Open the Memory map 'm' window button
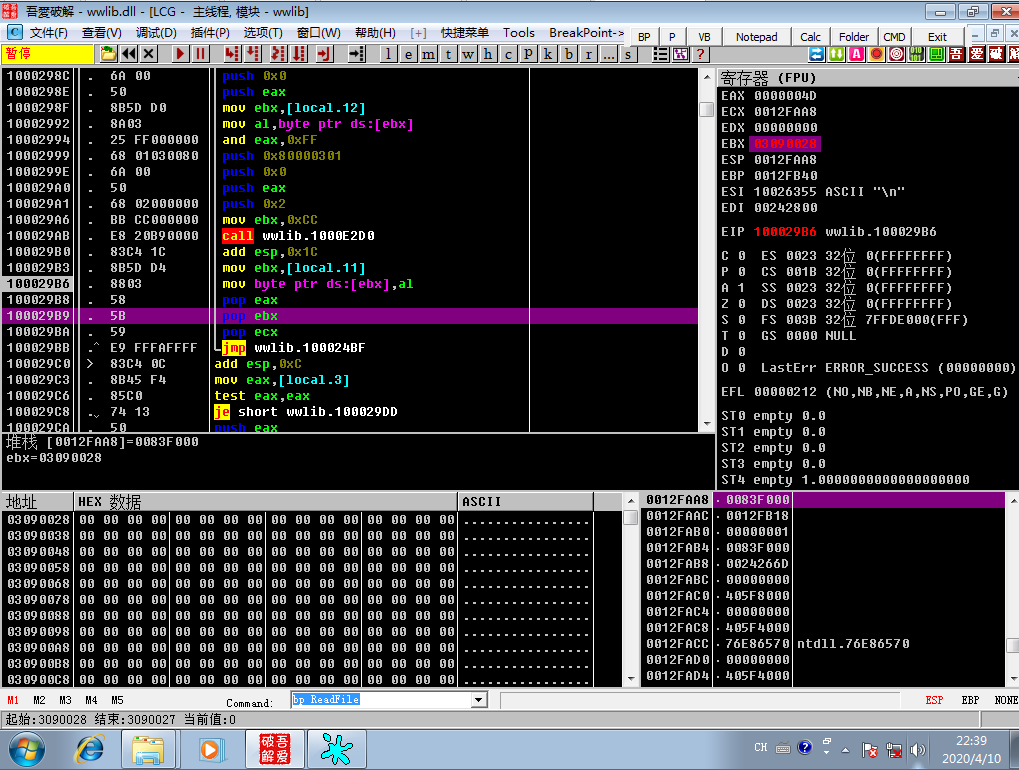 click(428, 55)
